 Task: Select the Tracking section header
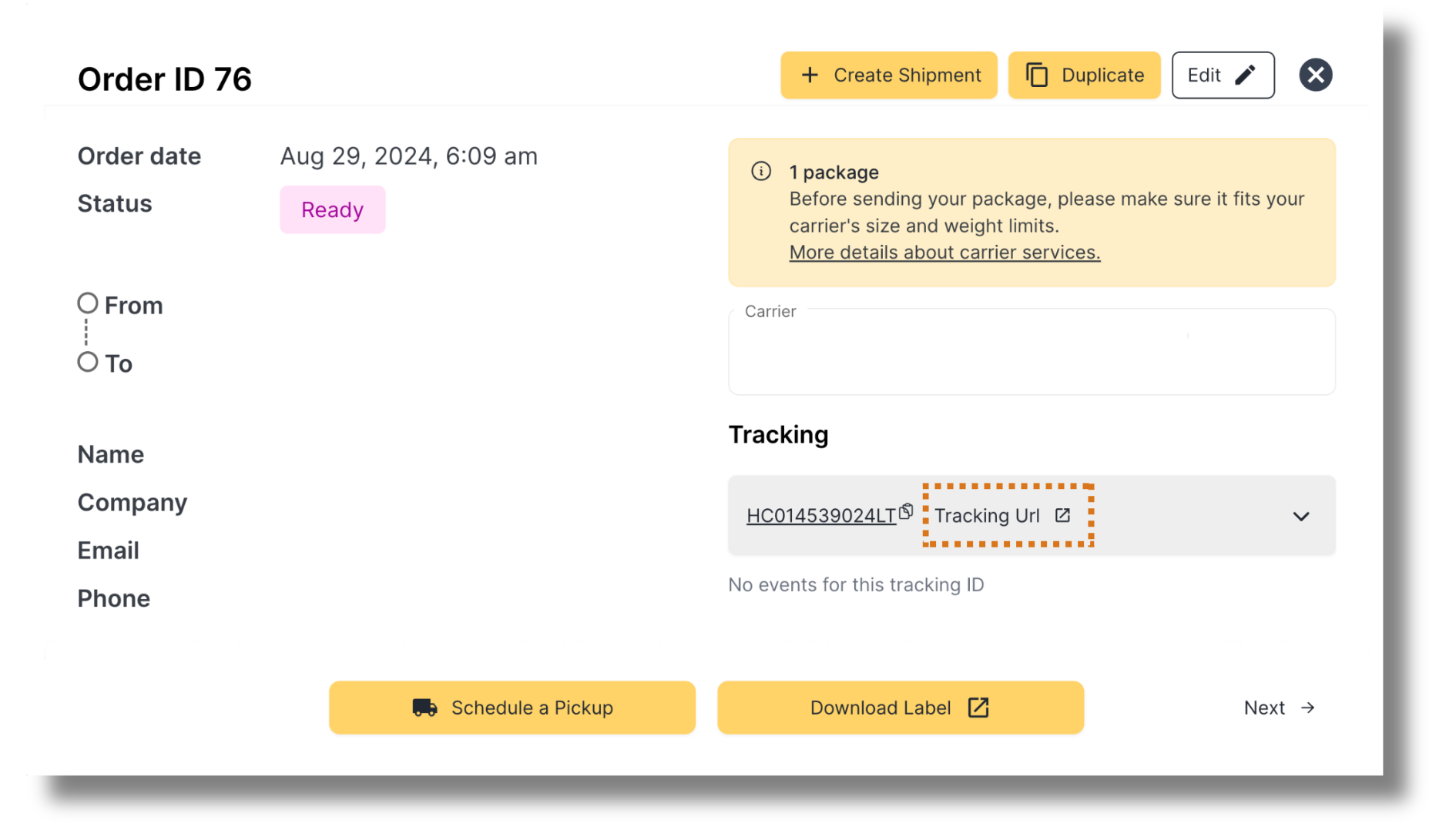[x=778, y=434]
